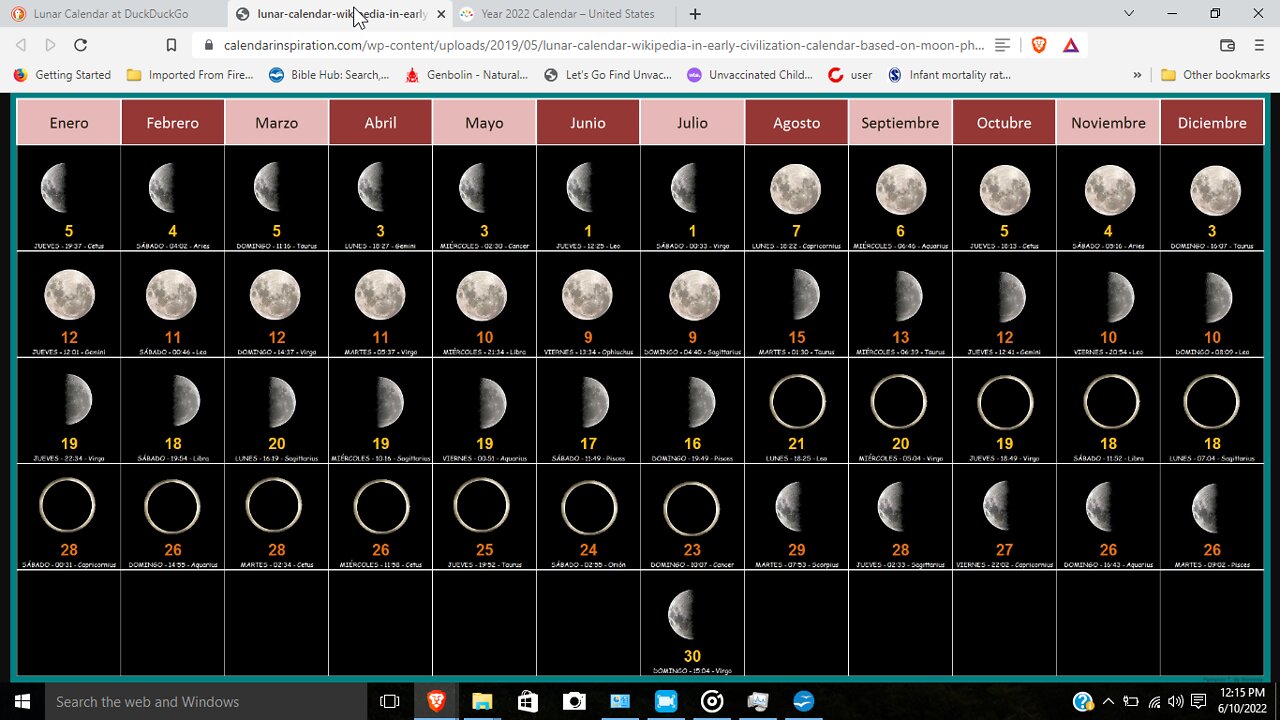Image resolution: width=1280 pixels, height=720 pixels.
Task: Click the Enero new moon ring above 28
Action: [68, 505]
